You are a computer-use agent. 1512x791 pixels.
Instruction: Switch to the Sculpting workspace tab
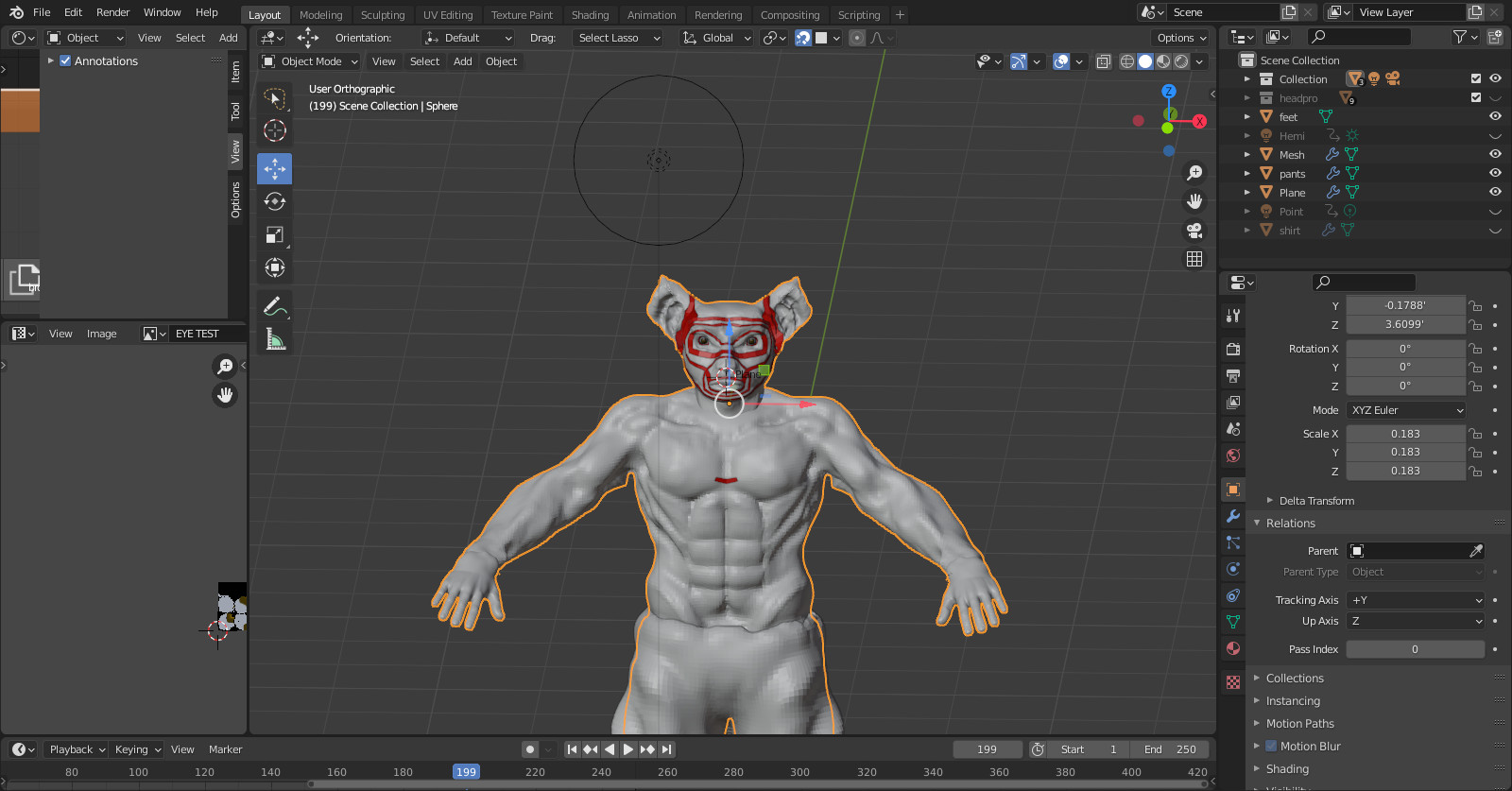click(382, 15)
